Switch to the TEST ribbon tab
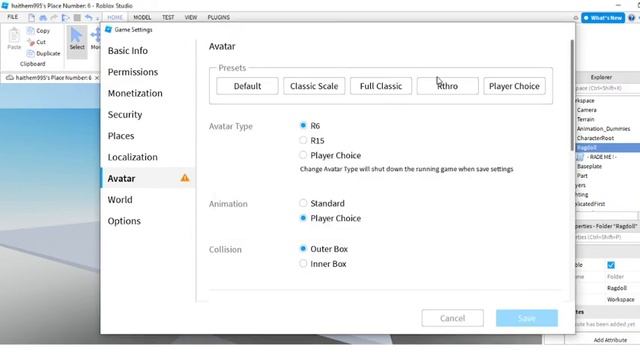Image resolution: width=640 pixels, height=360 pixels. click(168, 18)
